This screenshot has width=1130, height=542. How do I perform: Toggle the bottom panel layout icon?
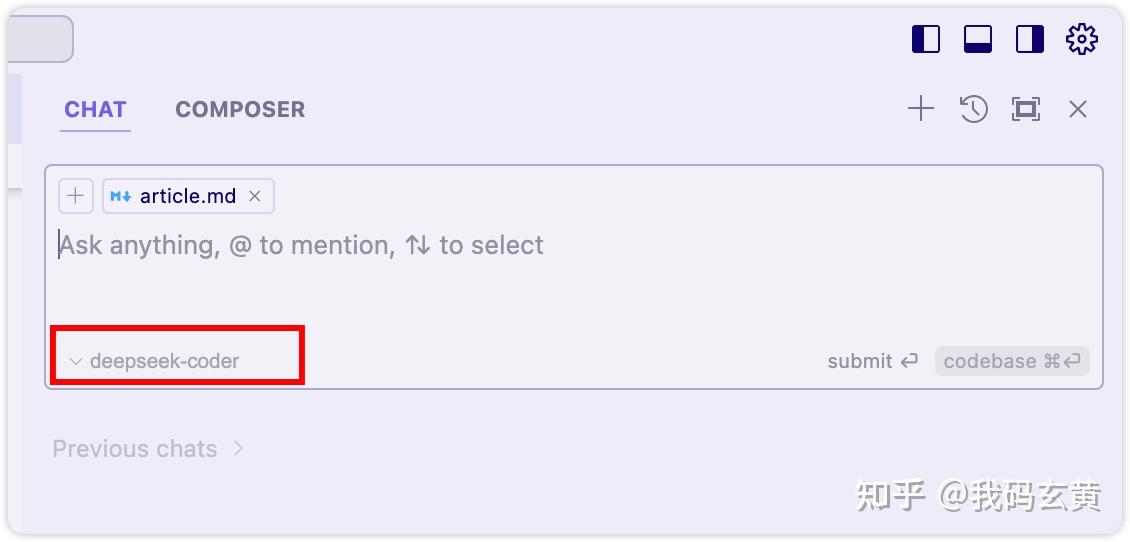point(977,39)
